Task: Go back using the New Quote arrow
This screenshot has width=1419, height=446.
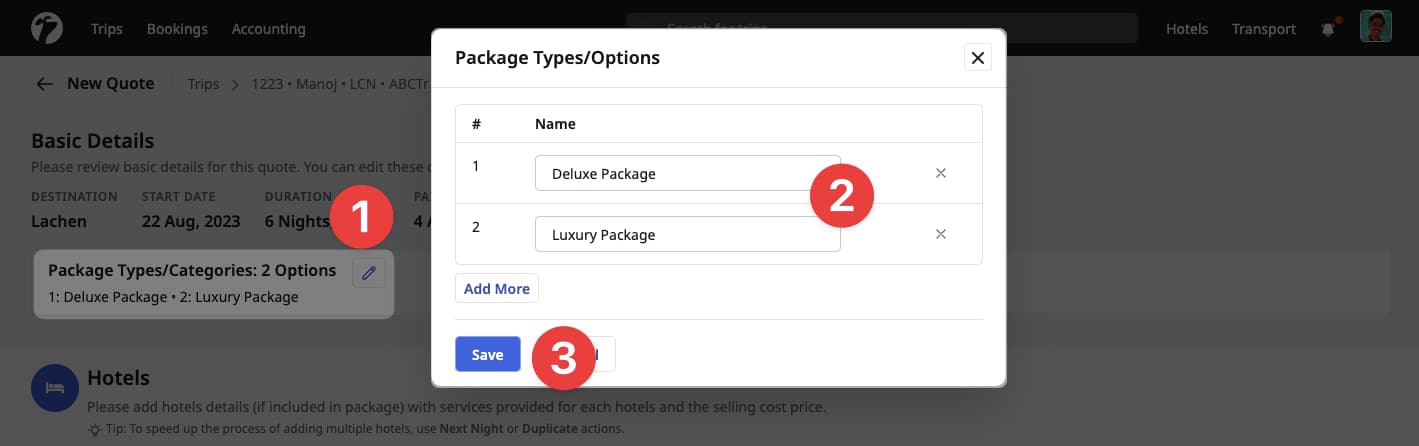Action: tap(44, 84)
